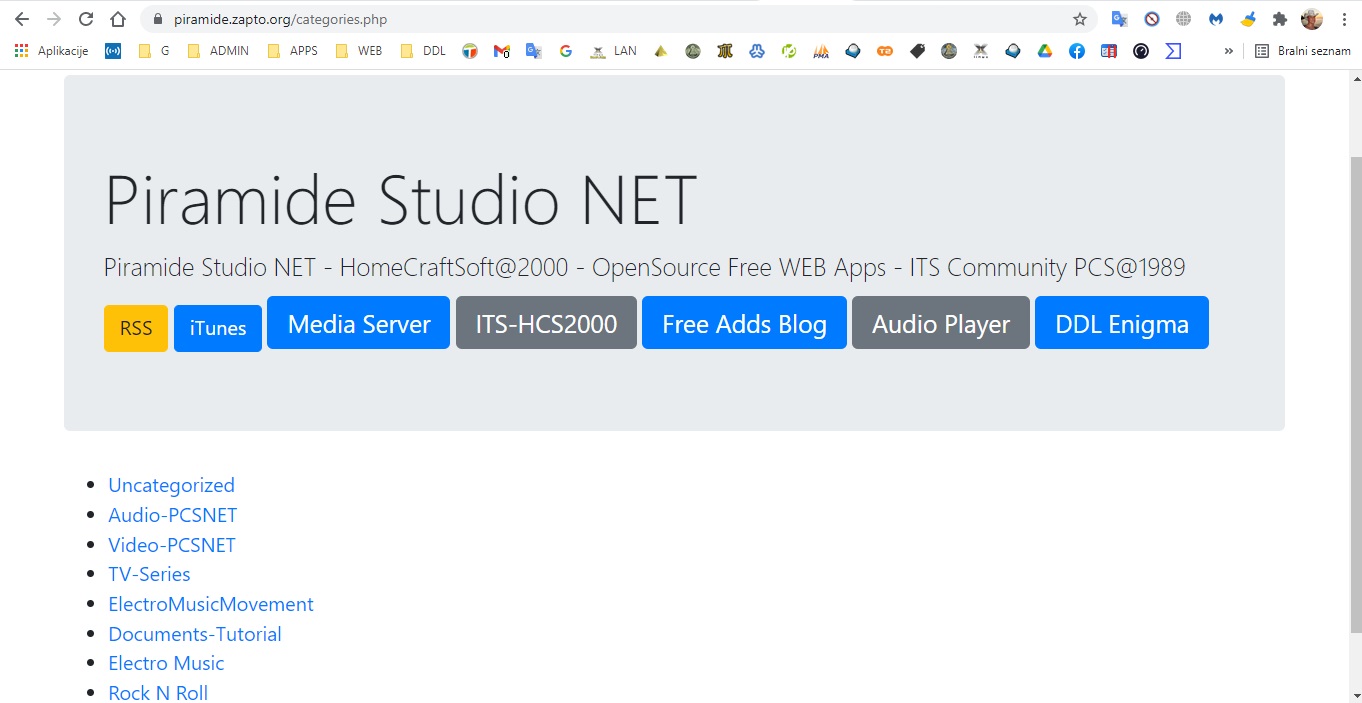Open the broom cleaner extension
This screenshot has height=703, width=1362.
coord(1248,19)
